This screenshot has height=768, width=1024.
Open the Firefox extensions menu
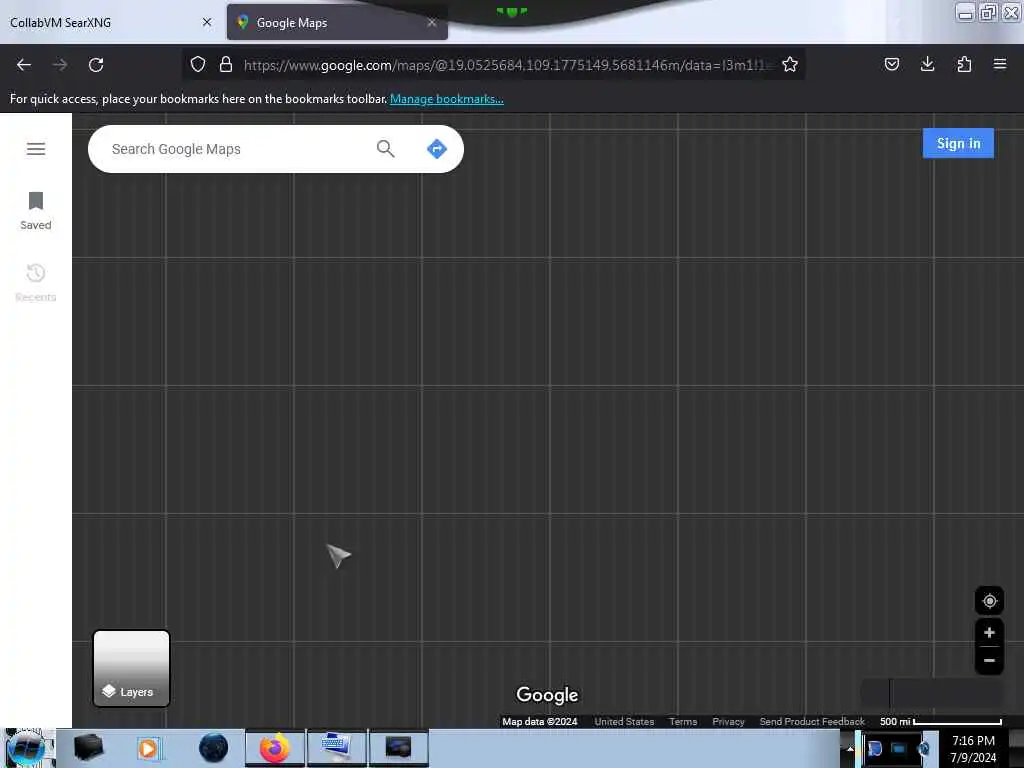(x=964, y=64)
